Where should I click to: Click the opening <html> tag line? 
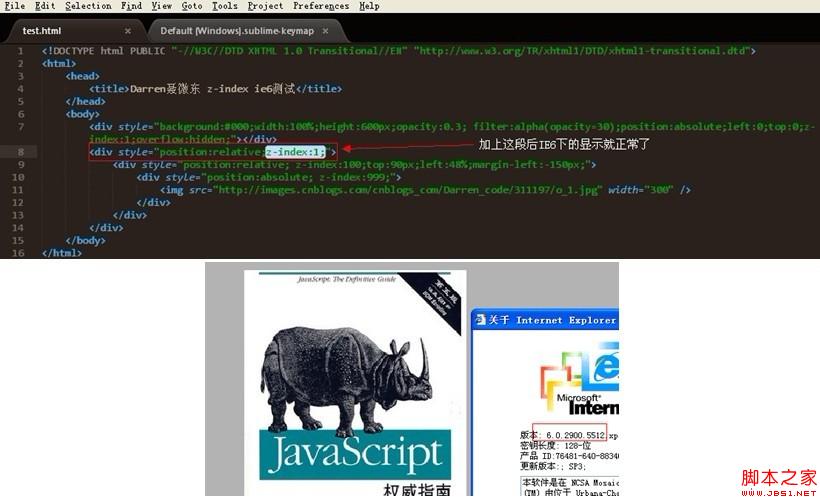click(59, 64)
